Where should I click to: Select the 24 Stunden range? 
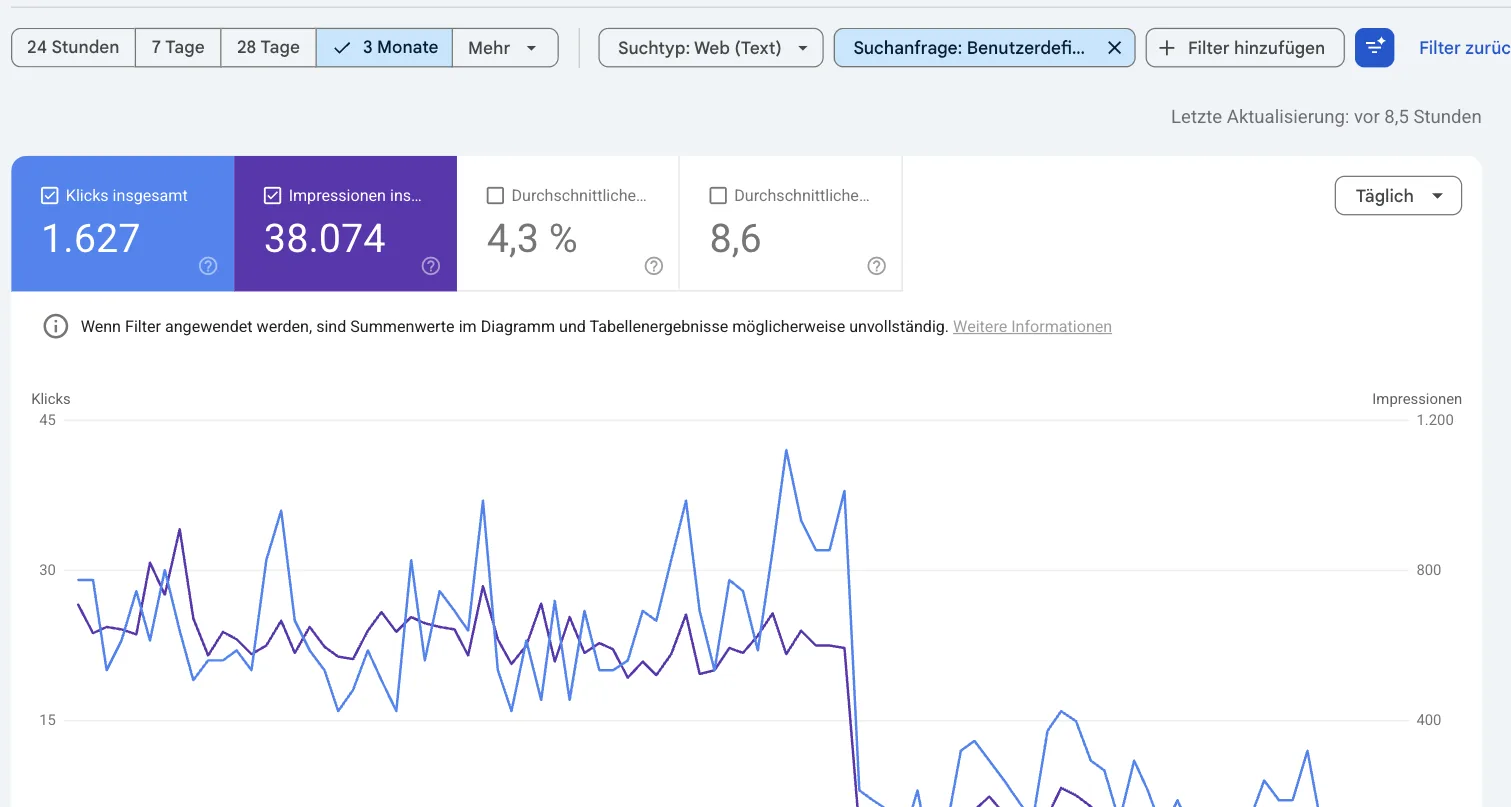click(x=73, y=47)
